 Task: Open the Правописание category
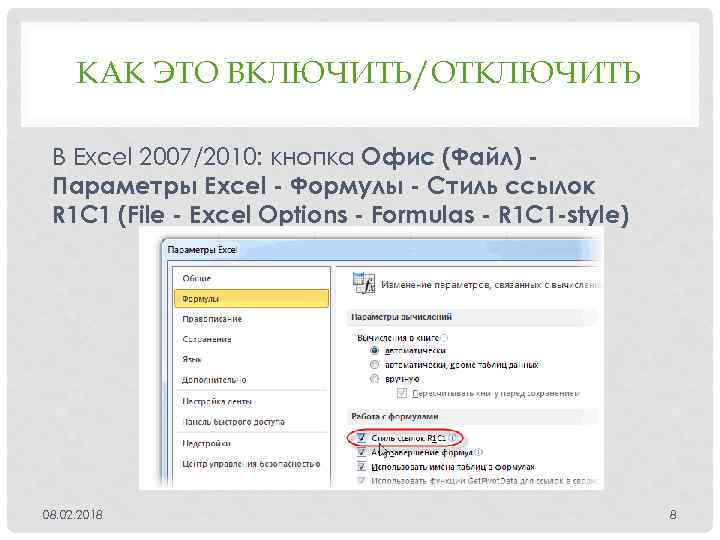tap(212, 319)
